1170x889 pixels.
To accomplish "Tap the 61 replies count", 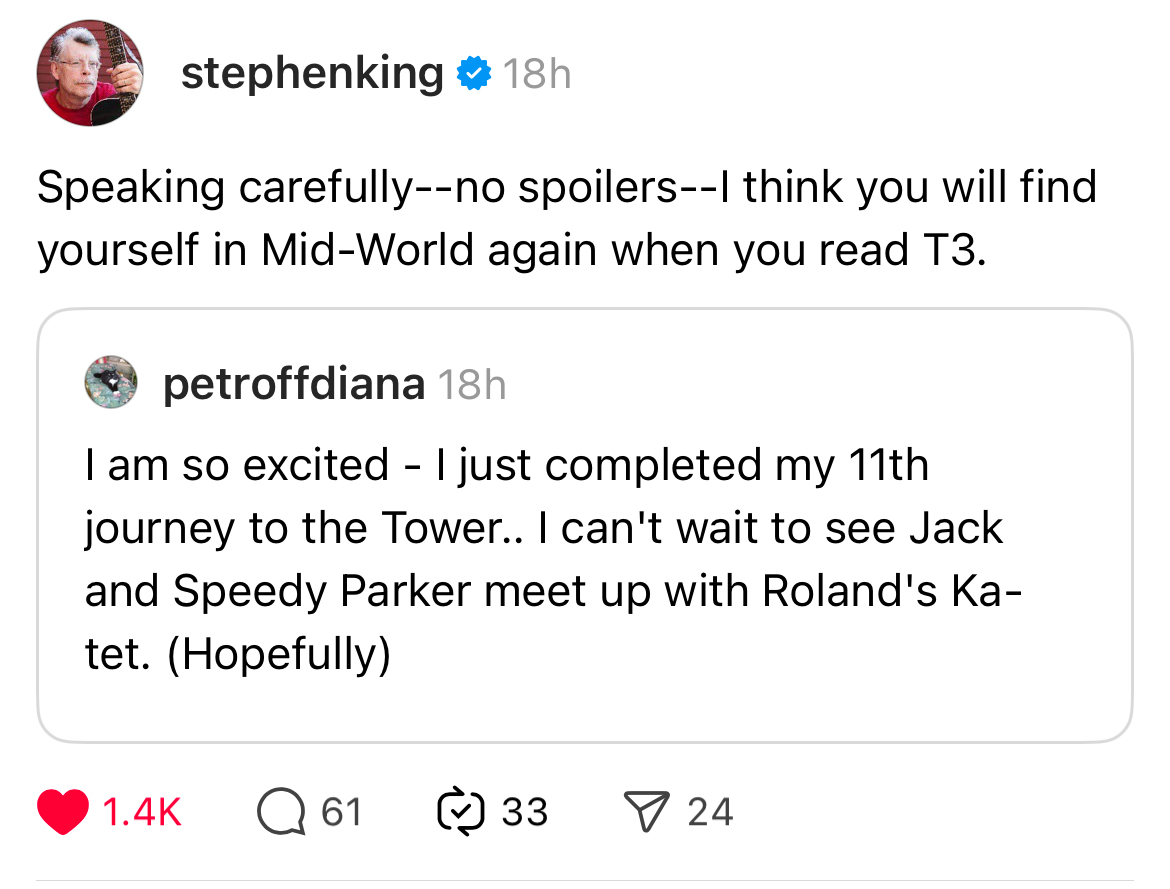I will [341, 811].
